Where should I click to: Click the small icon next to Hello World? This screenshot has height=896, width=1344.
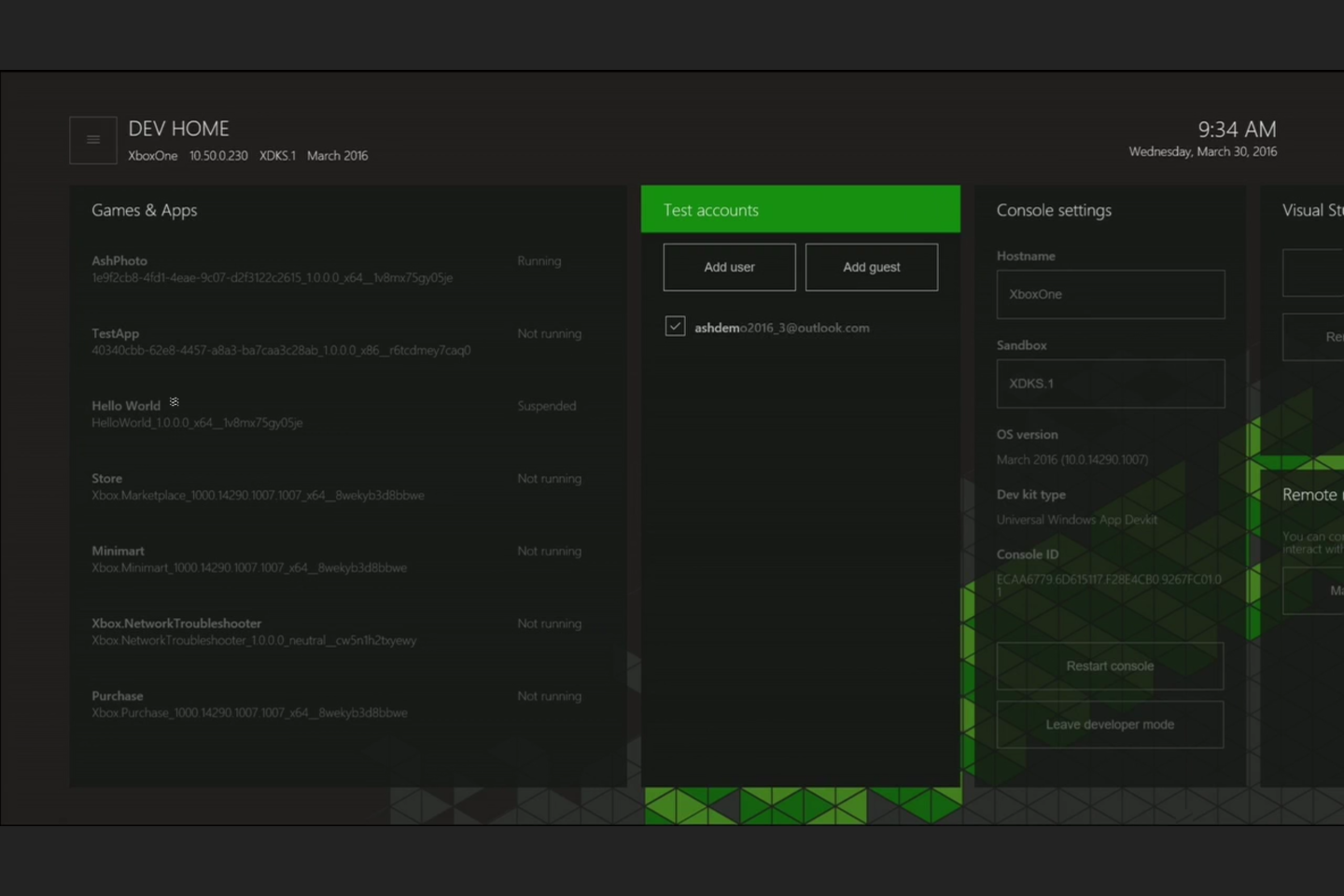point(175,402)
